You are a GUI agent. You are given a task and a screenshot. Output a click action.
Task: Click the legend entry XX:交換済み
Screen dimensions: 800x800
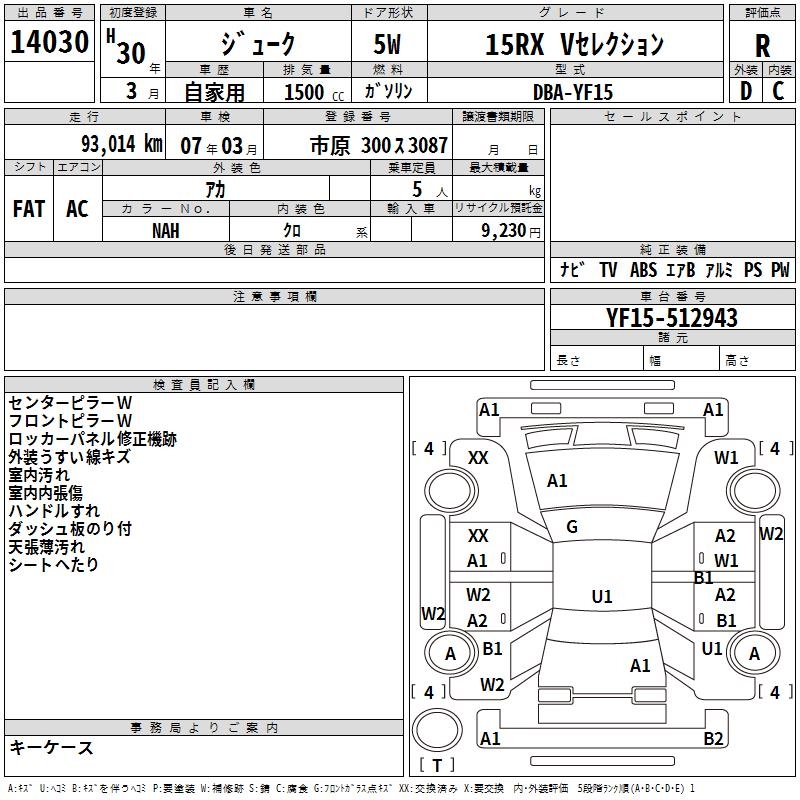point(428,789)
